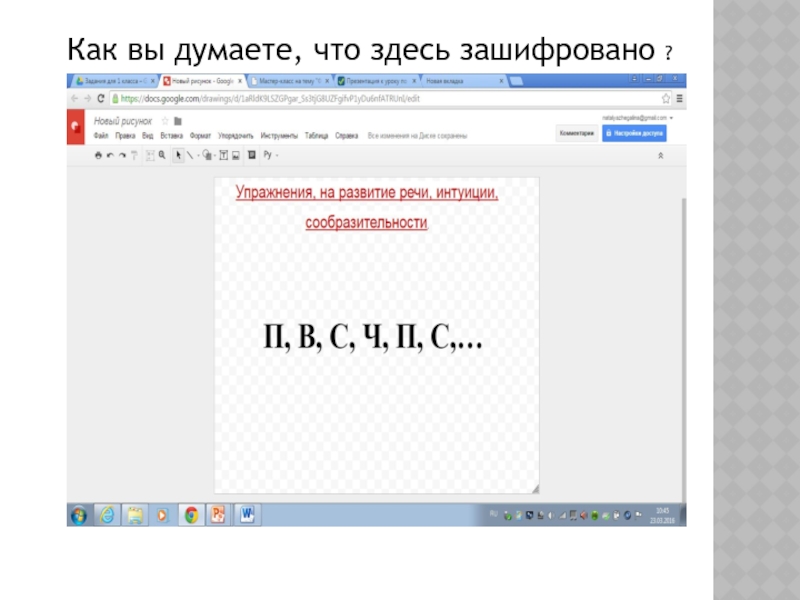Select the arrow Select tool
800x600 pixels.
(178, 156)
